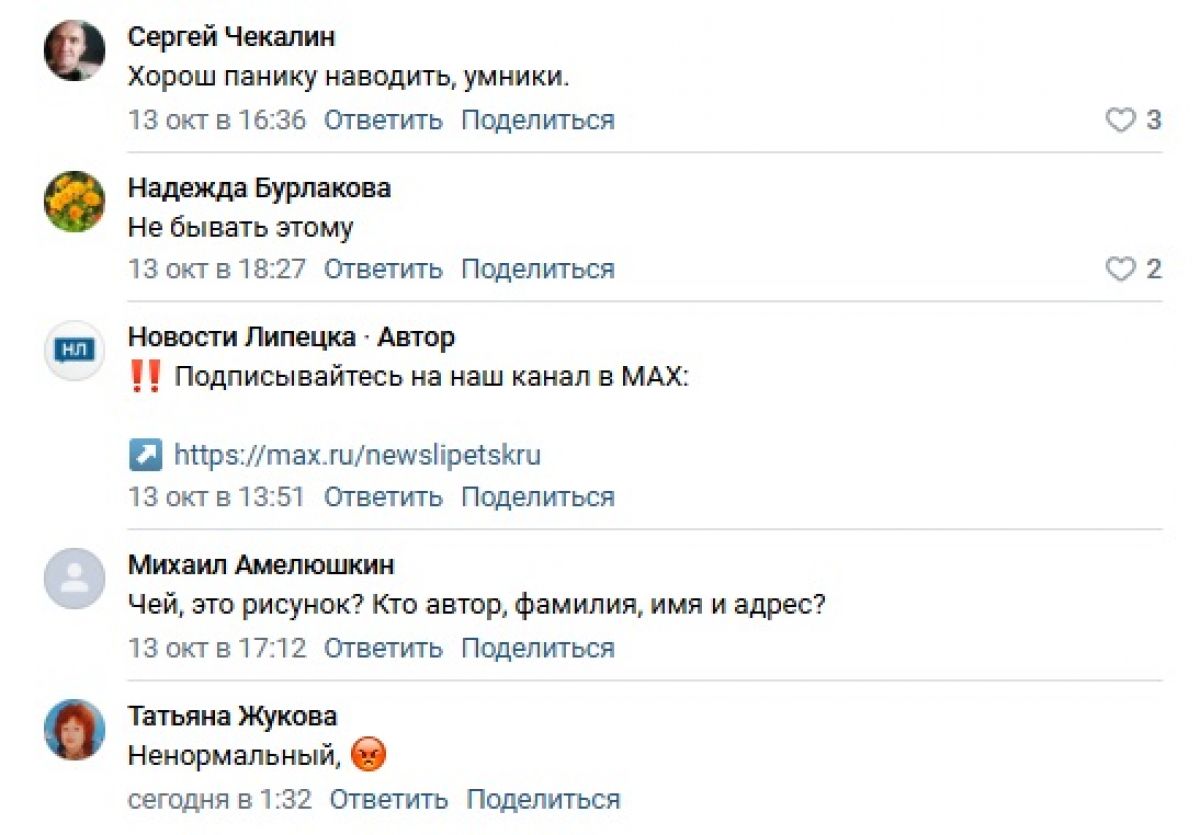
Task: Reply to Татьяна Жукова's comment
Action: [x=389, y=800]
